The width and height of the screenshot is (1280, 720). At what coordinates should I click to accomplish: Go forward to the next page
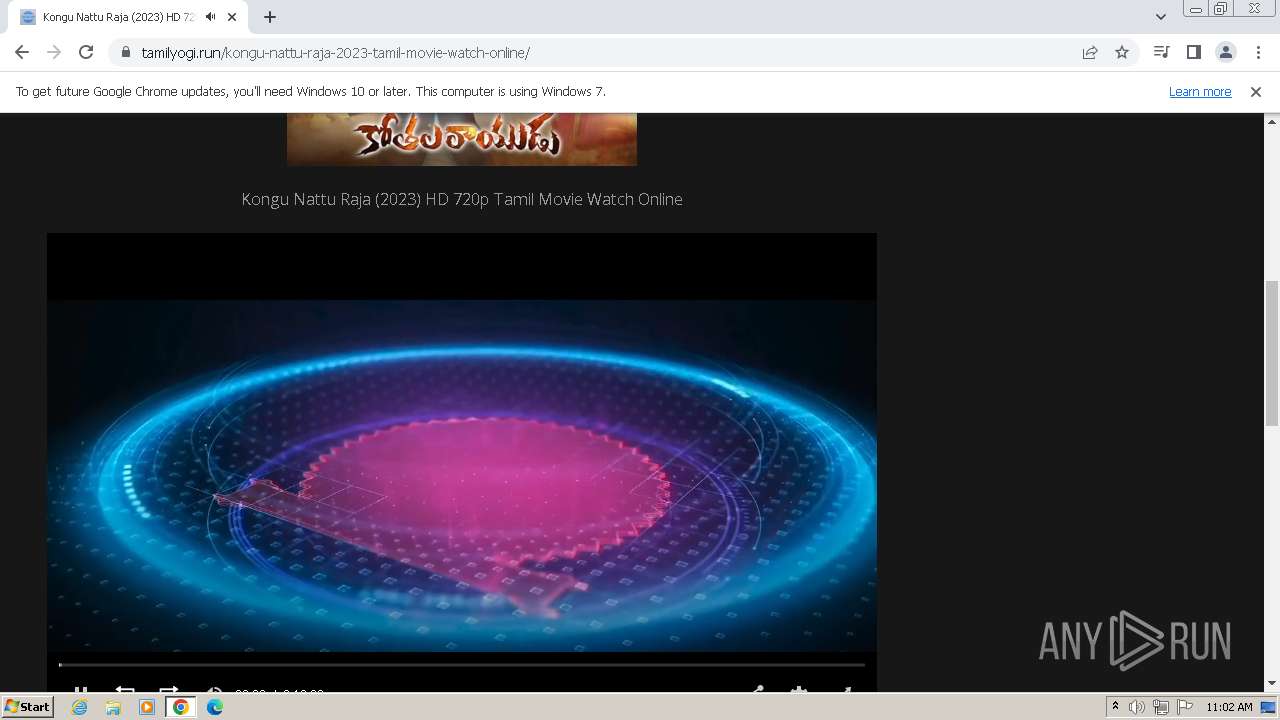pos(54,52)
